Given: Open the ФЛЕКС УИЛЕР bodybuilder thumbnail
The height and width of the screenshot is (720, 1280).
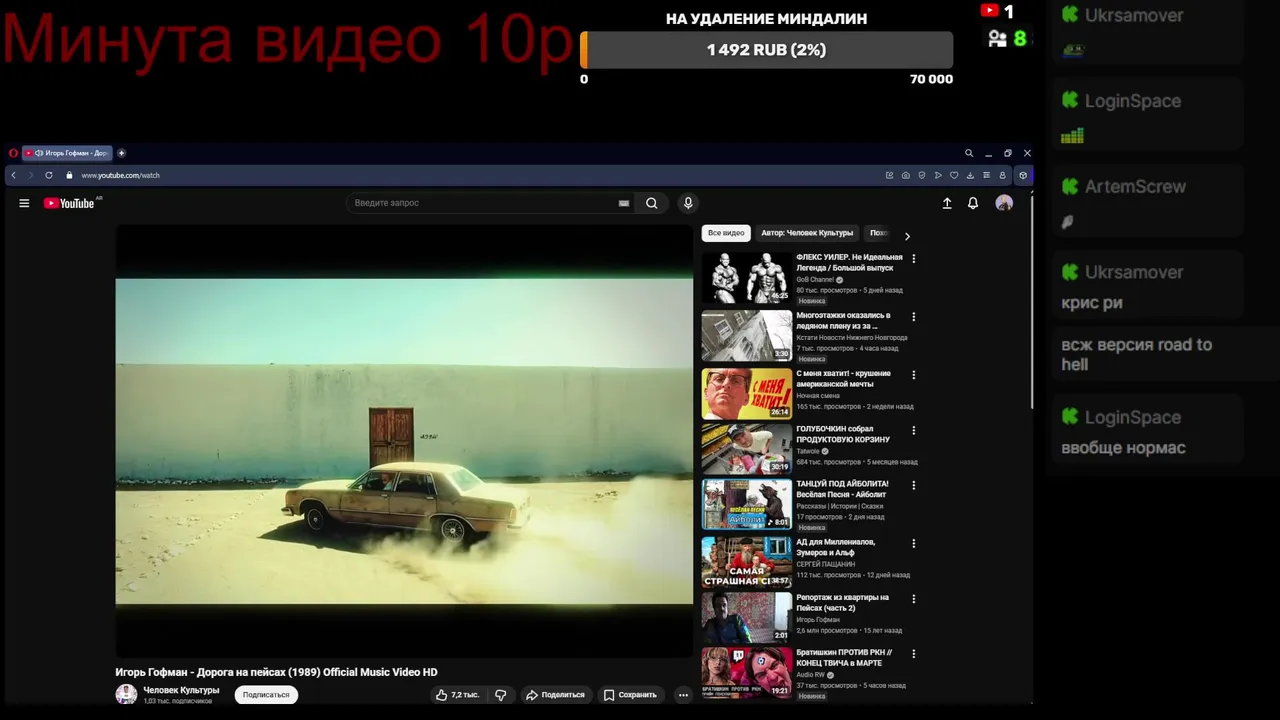Looking at the screenshot, I should click(x=746, y=277).
